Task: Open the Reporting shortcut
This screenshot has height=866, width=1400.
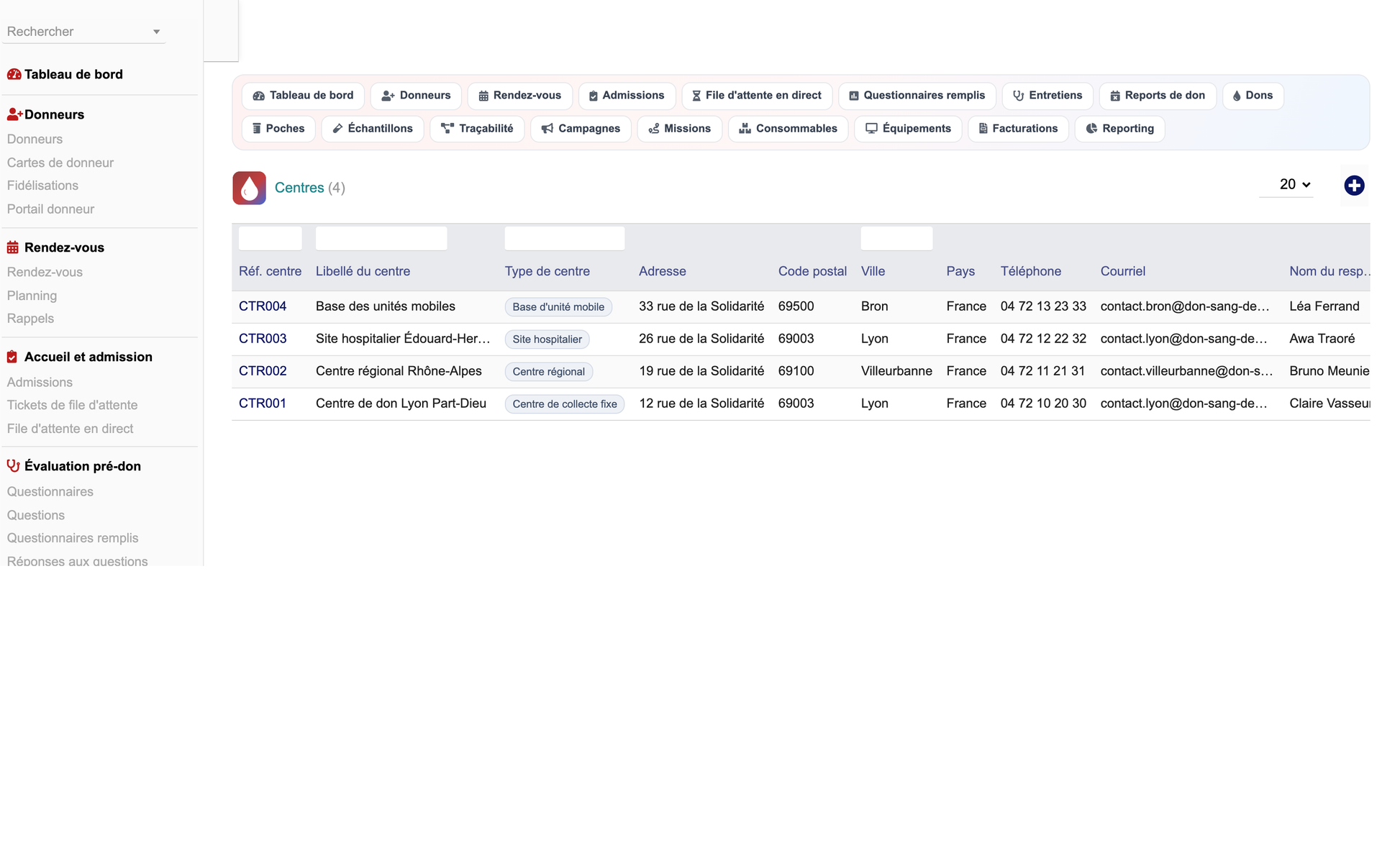Action: [x=1119, y=129]
